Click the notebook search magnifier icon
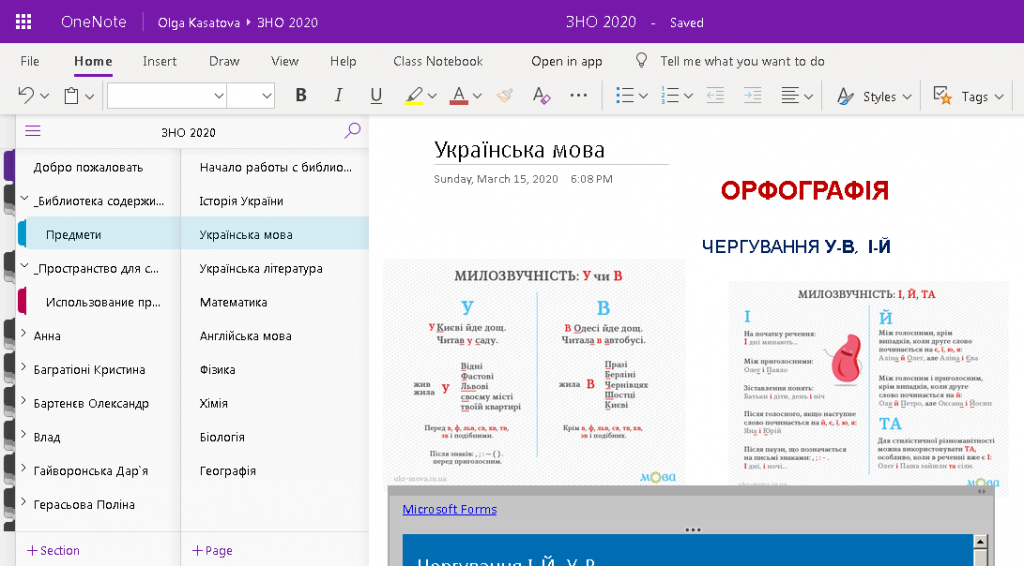The width and height of the screenshot is (1024, 566). tap(353, 131)
